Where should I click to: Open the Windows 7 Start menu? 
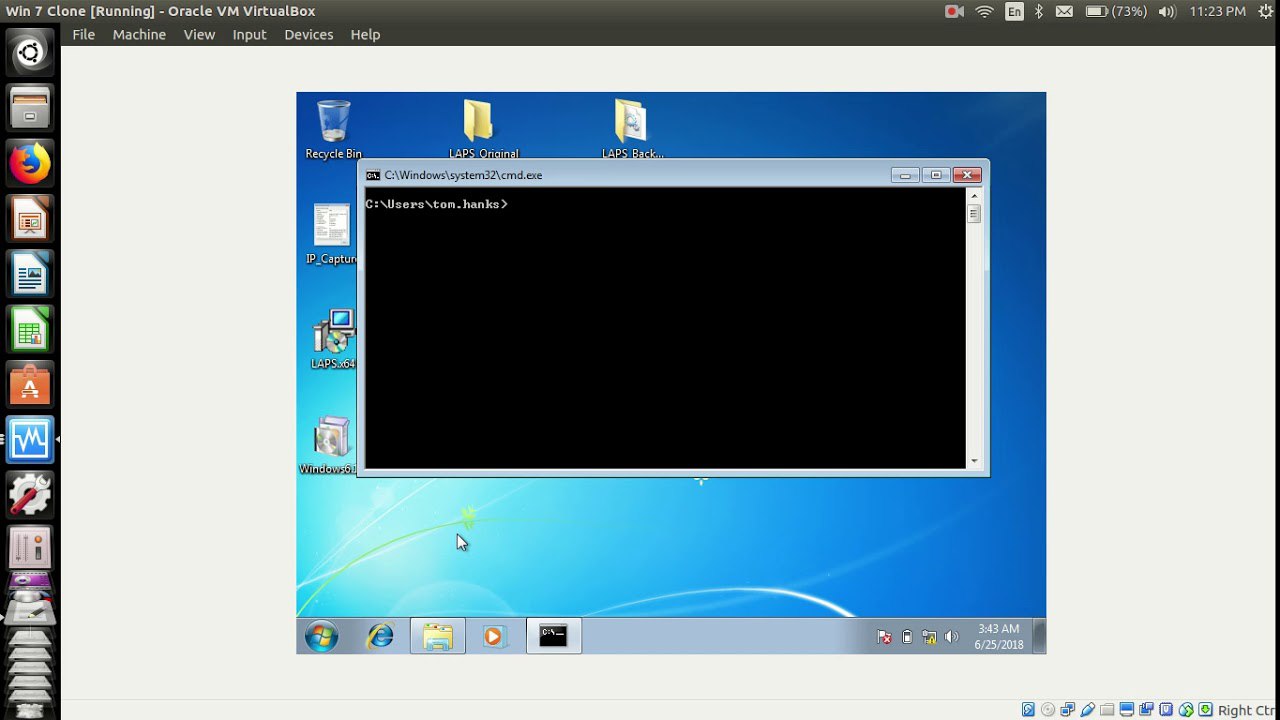click(x=321, y=636)
